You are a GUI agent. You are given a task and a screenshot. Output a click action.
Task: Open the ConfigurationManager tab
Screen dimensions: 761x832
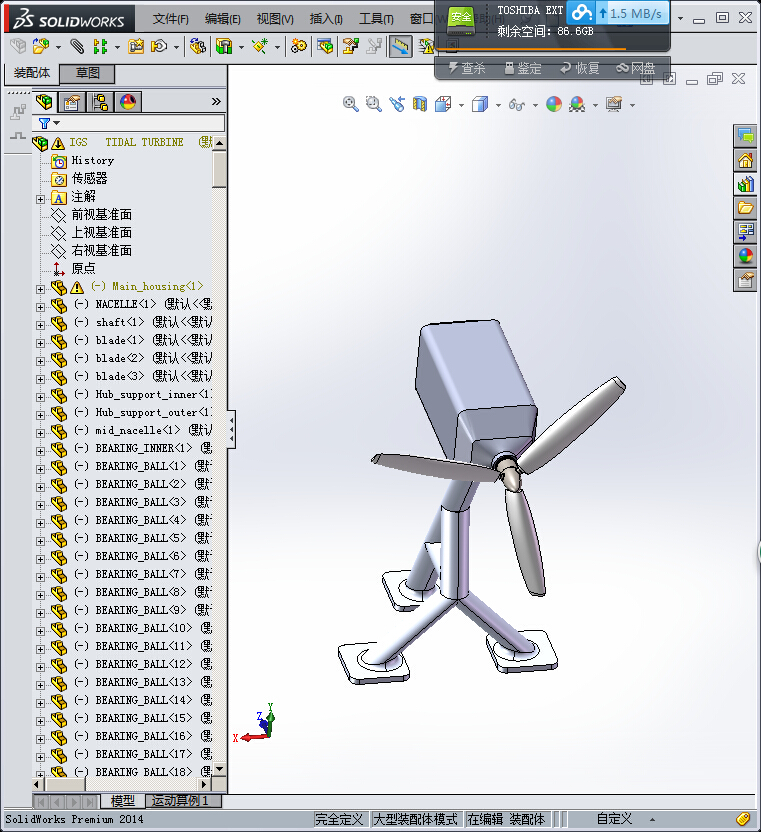pyautogui.click(x=100, y=101)
